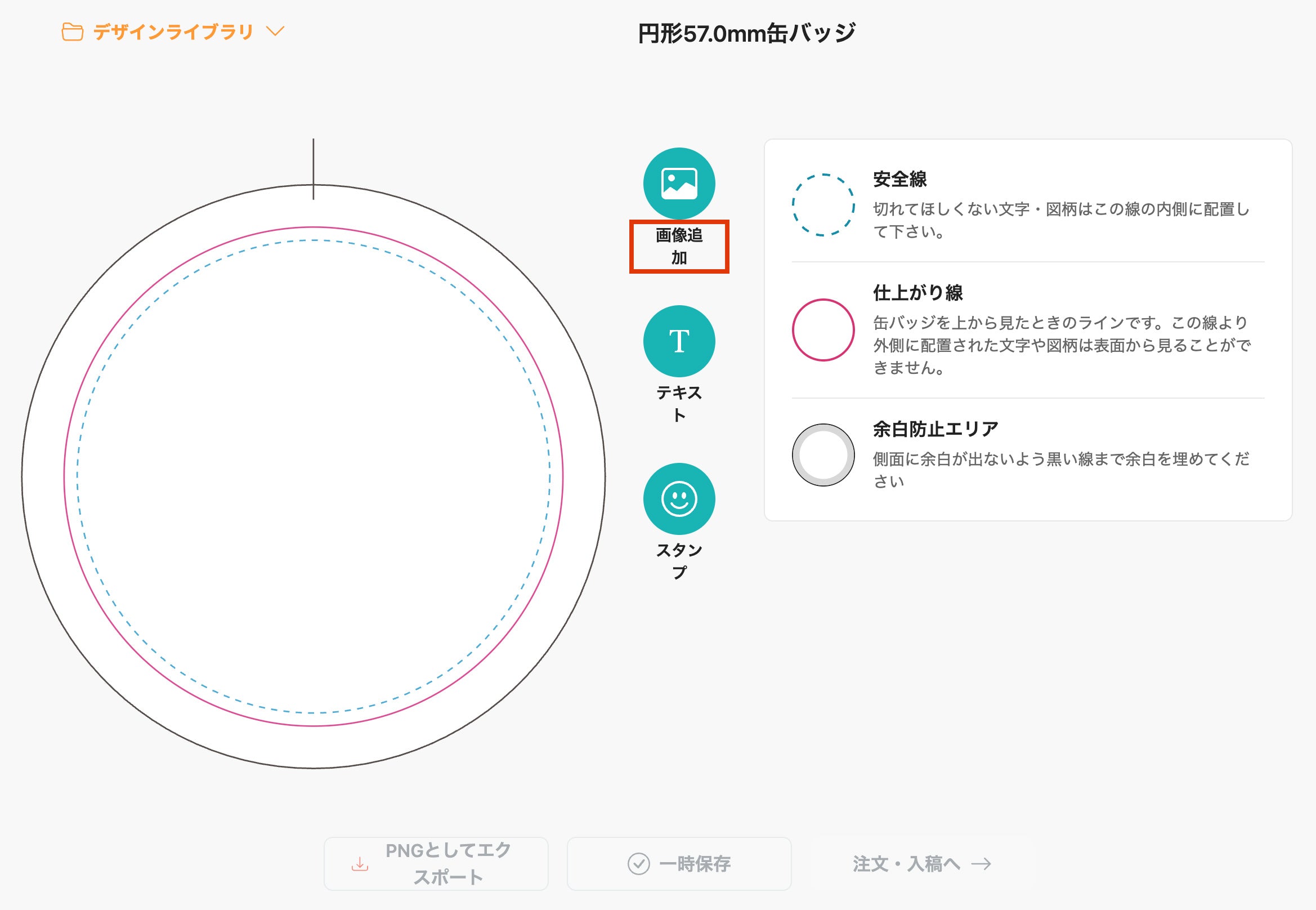
Task: Click the center of the badge design canvas
Action: [314, 476]
